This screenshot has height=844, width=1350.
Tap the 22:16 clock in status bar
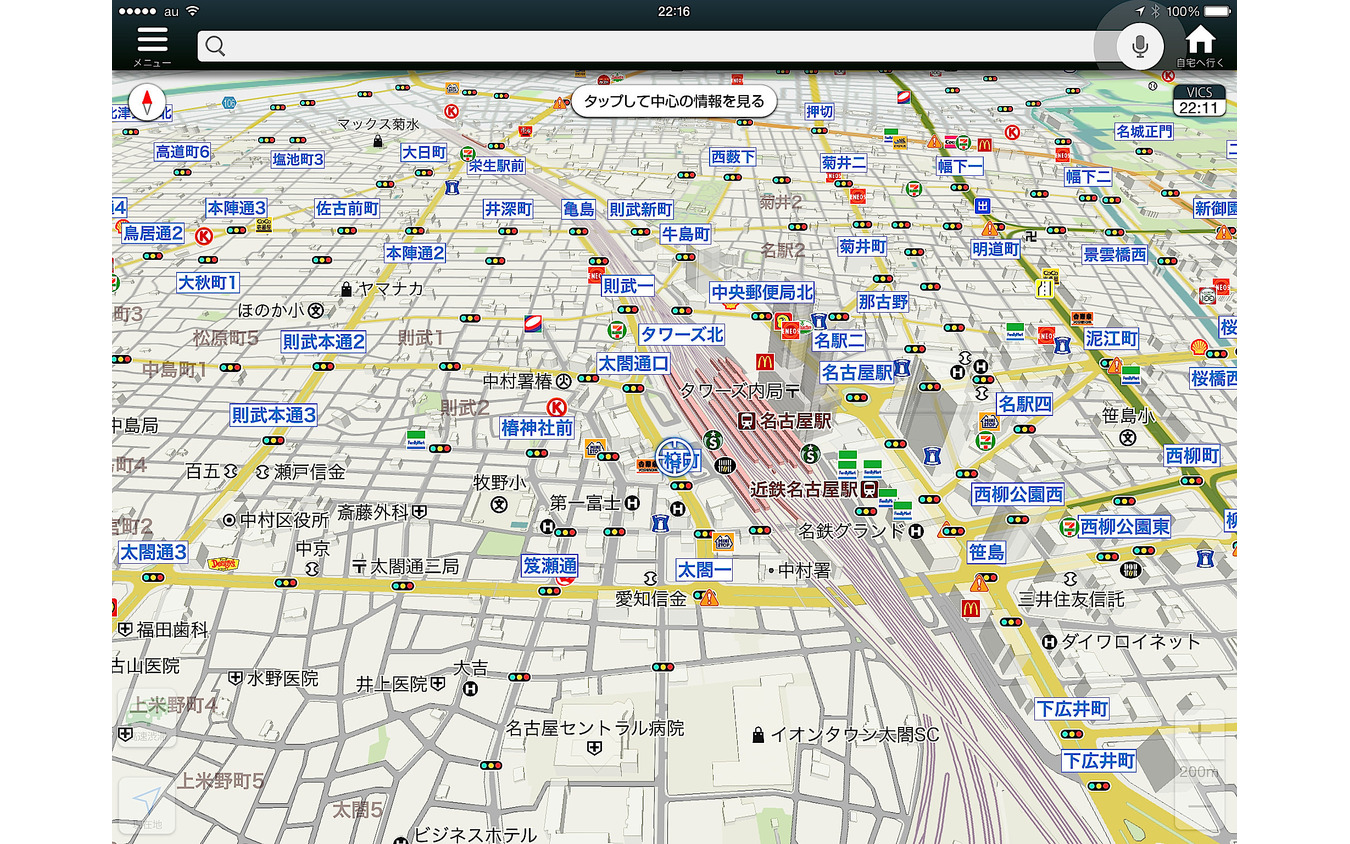[x=674, y=11]
